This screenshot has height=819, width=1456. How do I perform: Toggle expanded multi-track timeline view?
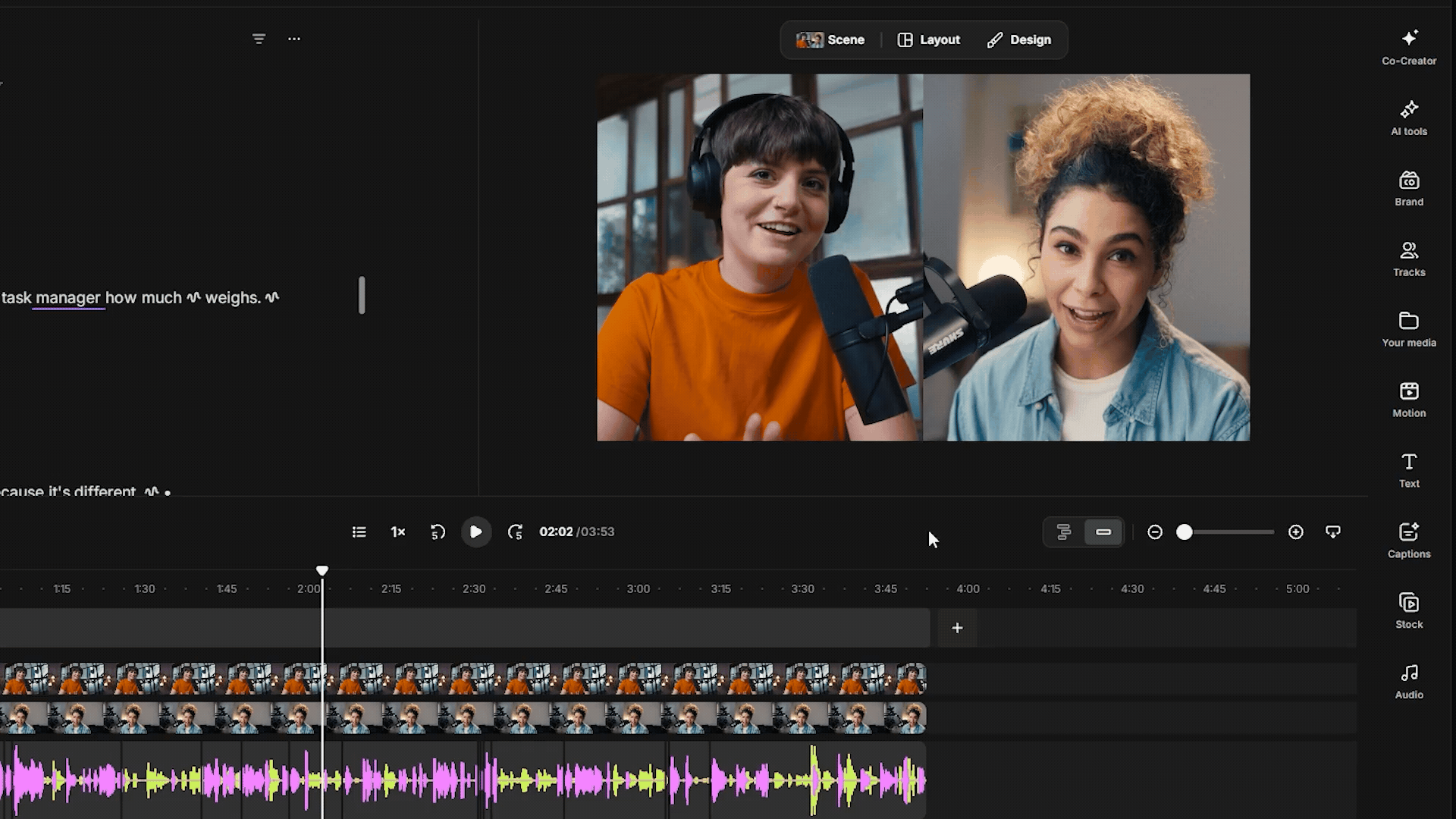1064,532
